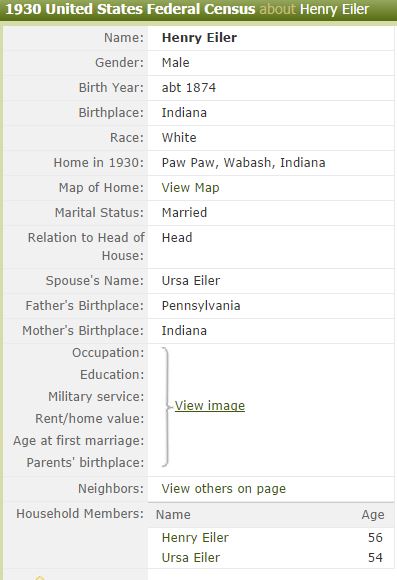Select Ursa Eiler in household members list
Viewport: 397px width, 580px height.
[191, 557]
